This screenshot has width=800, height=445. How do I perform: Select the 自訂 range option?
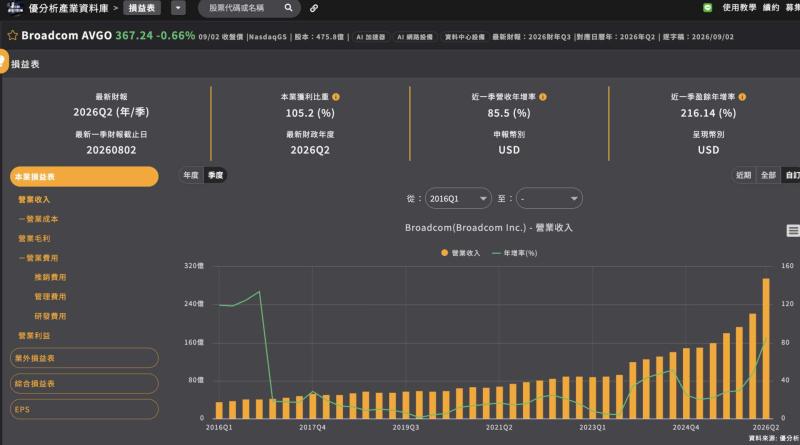click(792, 175)
